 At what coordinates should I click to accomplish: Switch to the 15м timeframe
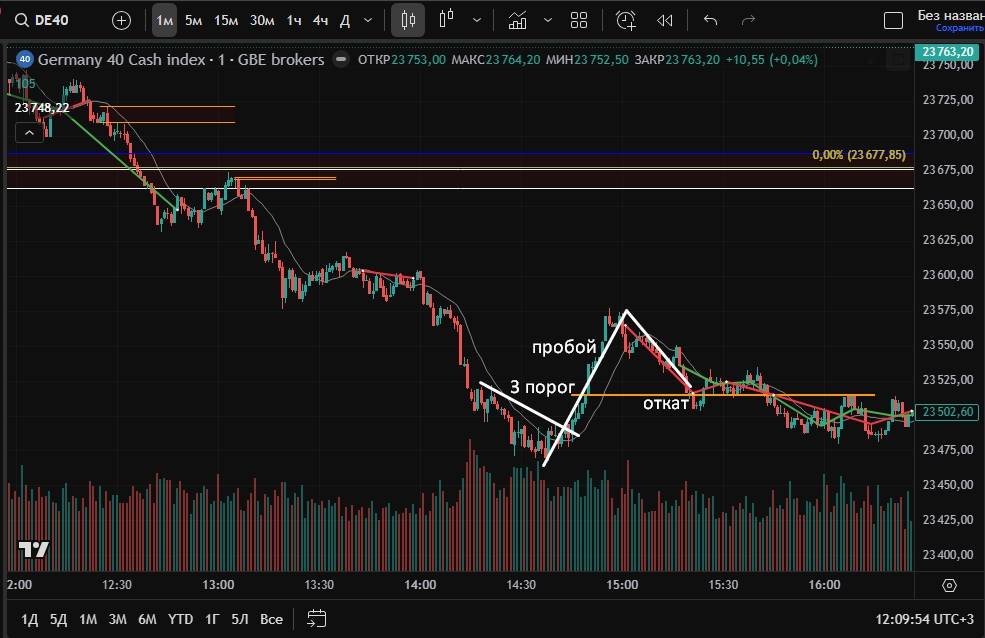coord(226,20)
